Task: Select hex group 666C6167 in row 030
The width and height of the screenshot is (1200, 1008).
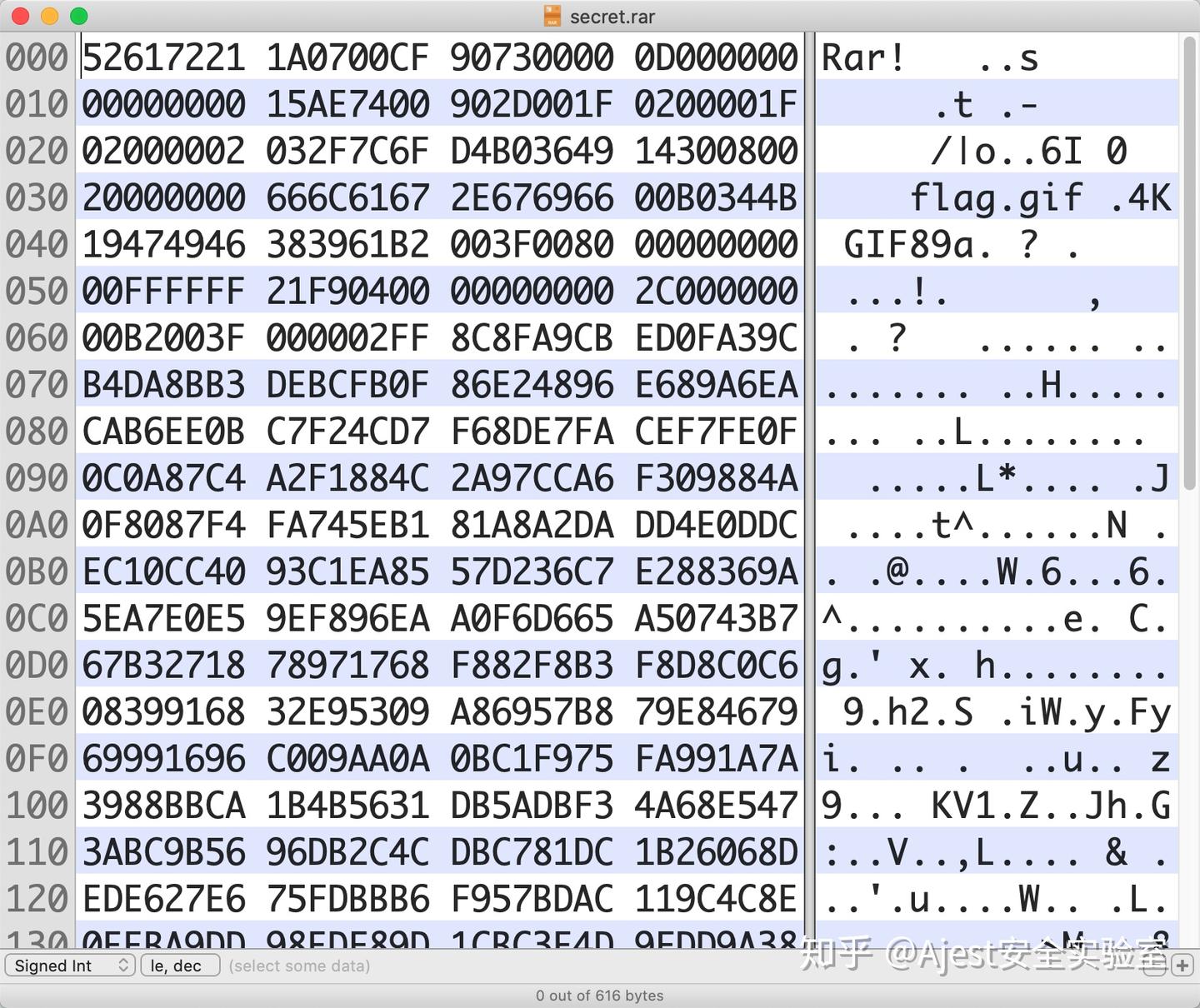Action: click(x=347, y=197)
